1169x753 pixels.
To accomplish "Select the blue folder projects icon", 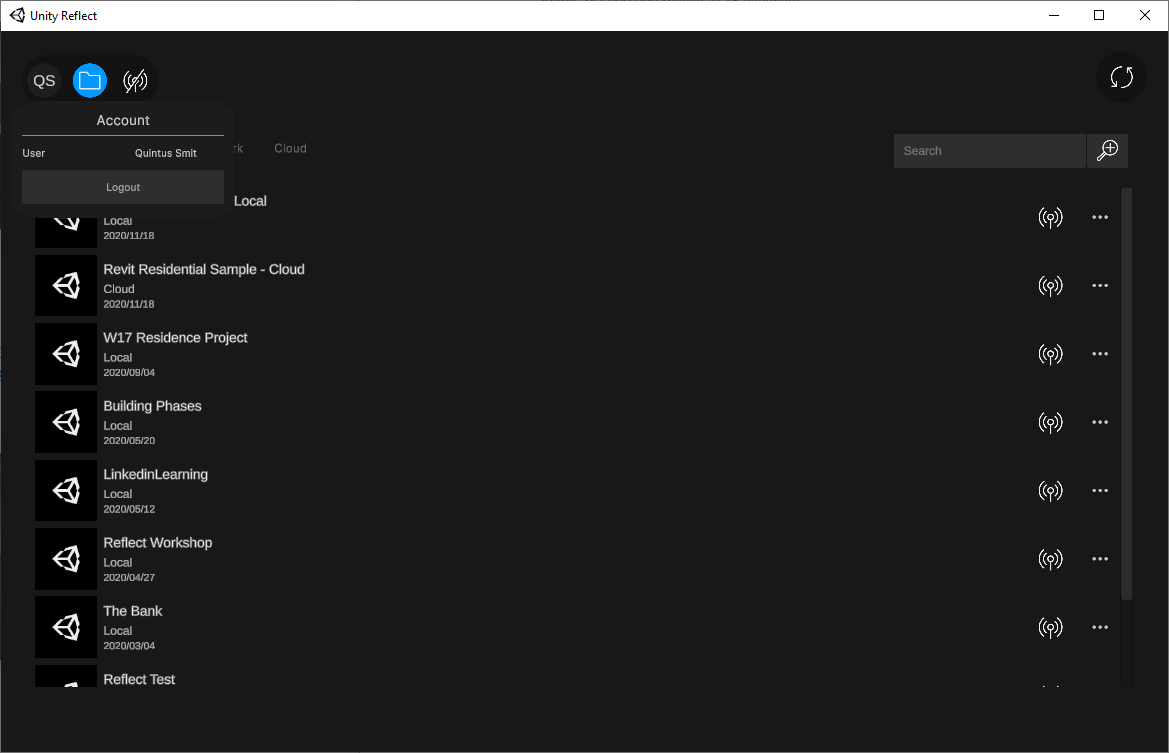I will (89, 80).
